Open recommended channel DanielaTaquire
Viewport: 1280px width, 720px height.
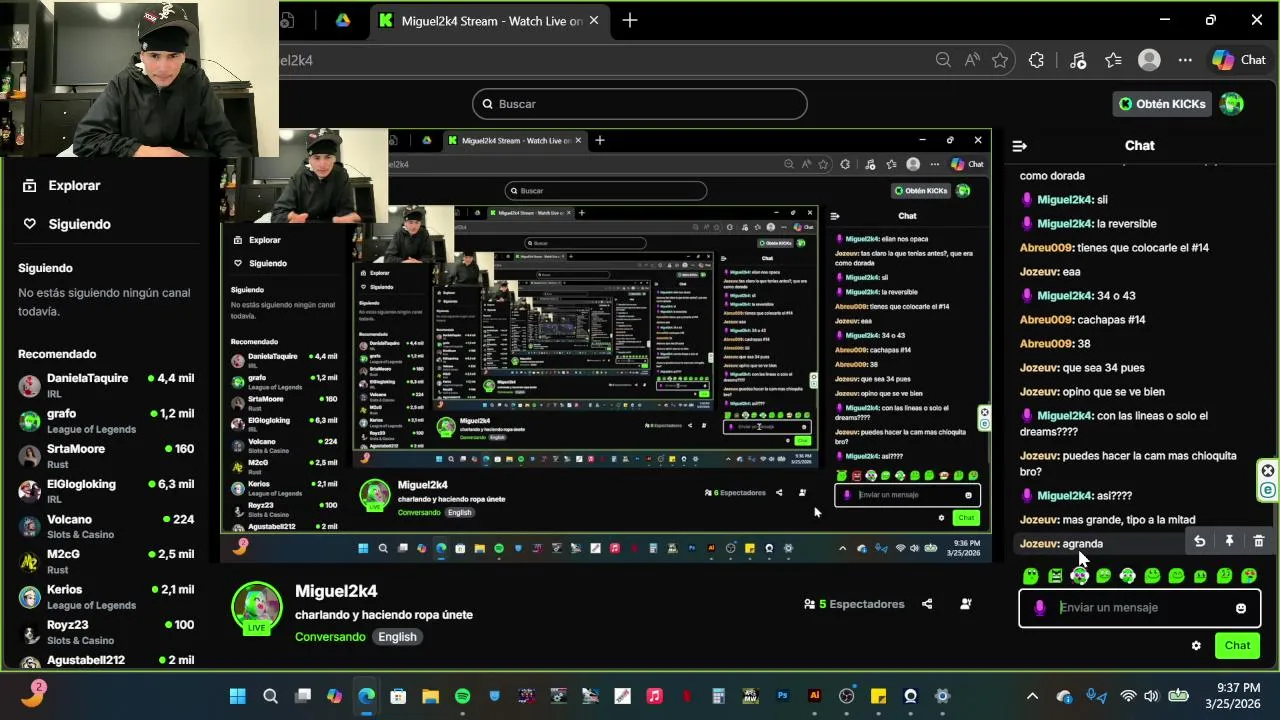pos(106,385)
